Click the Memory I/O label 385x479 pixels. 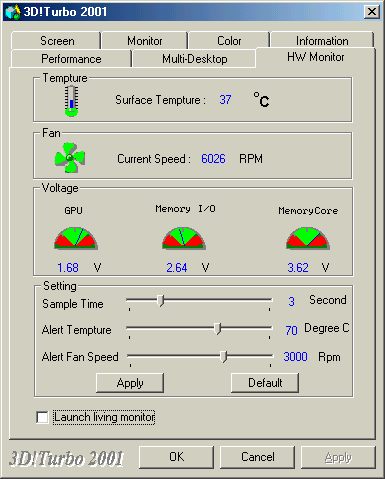185,209
